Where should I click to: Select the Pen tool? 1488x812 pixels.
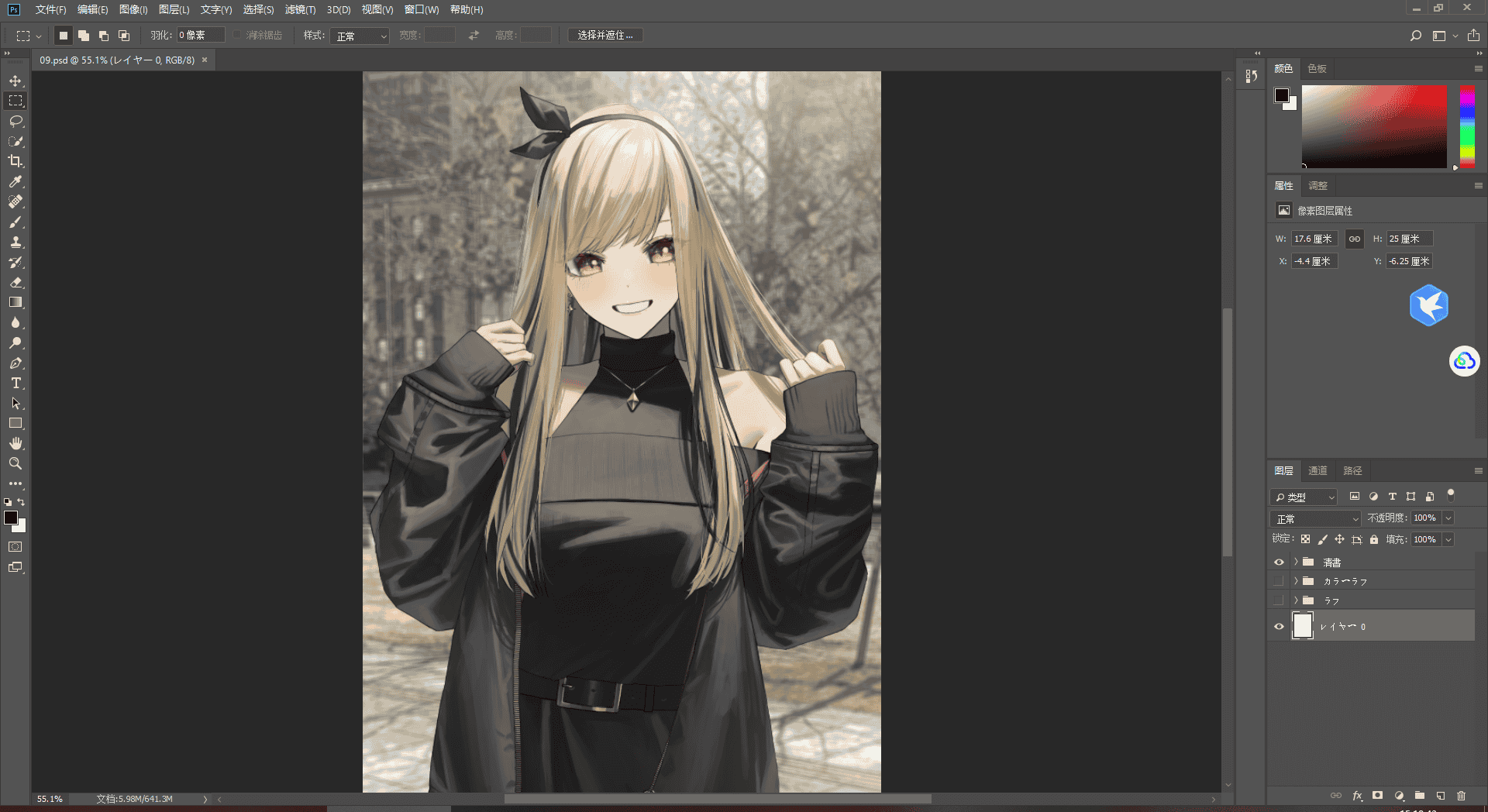tap(15, 363)
